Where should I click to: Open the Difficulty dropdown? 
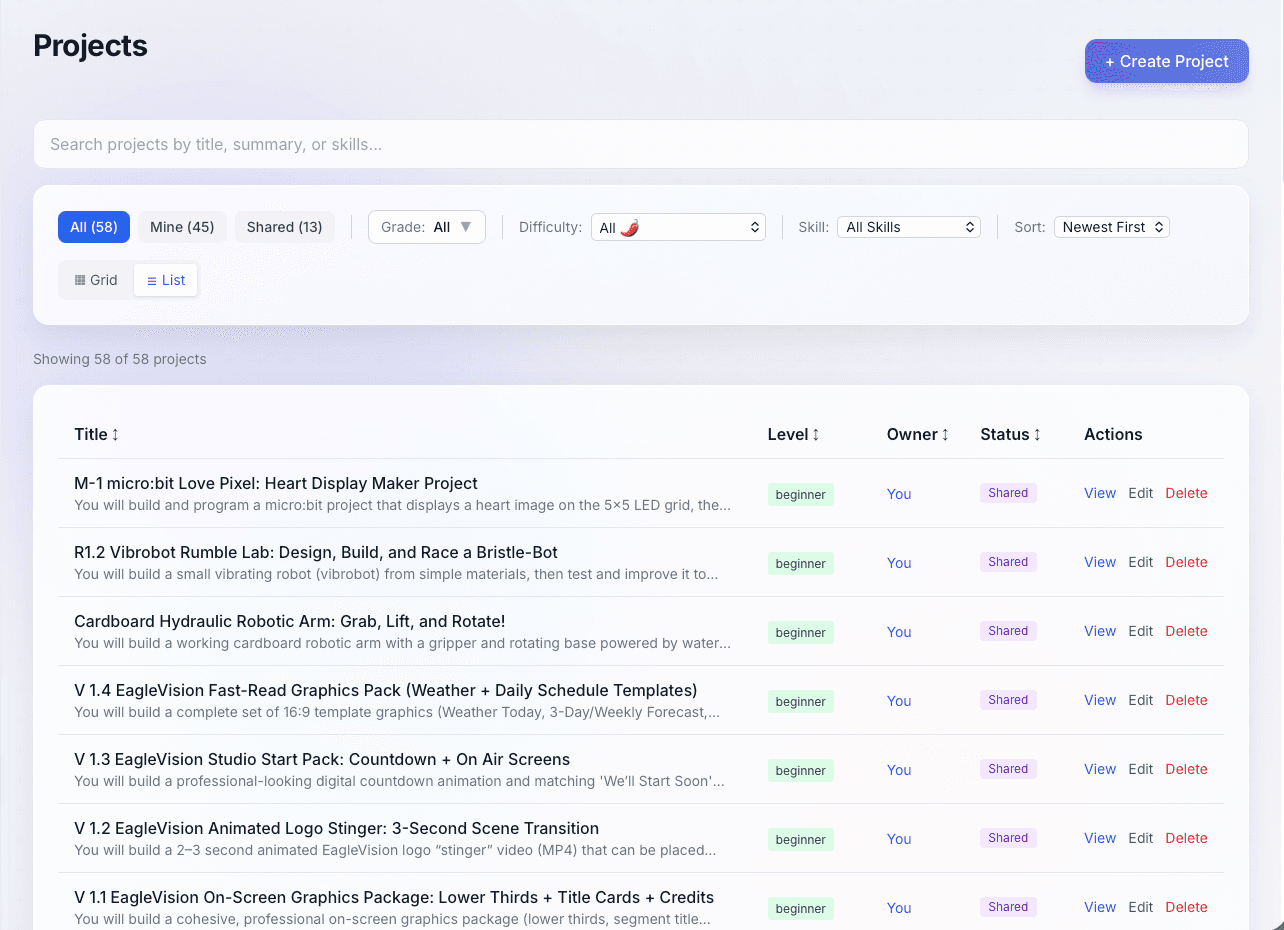(x=678, y=227)
